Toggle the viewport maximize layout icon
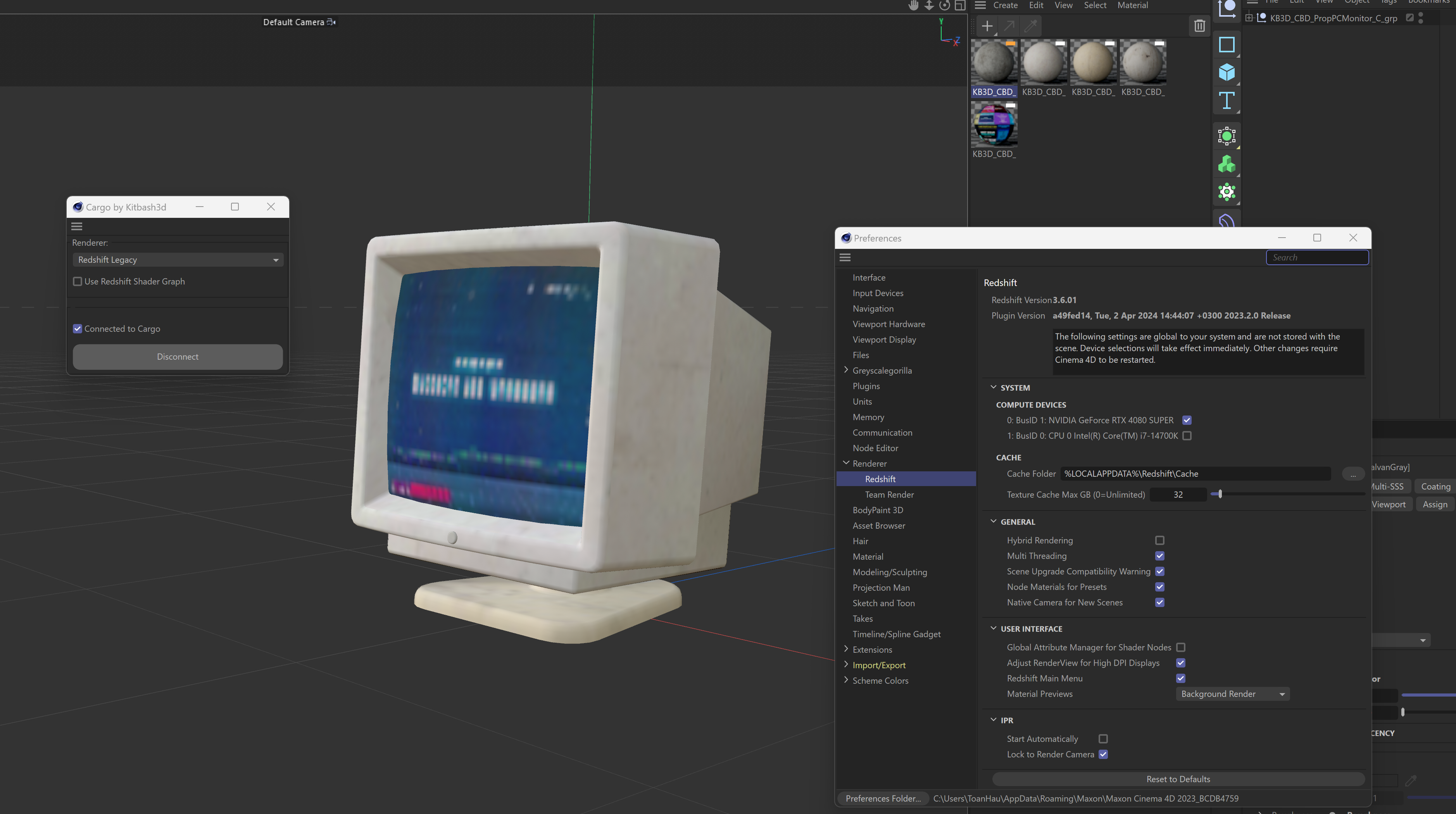1456x814 pixels. click(x=960, y=6)
